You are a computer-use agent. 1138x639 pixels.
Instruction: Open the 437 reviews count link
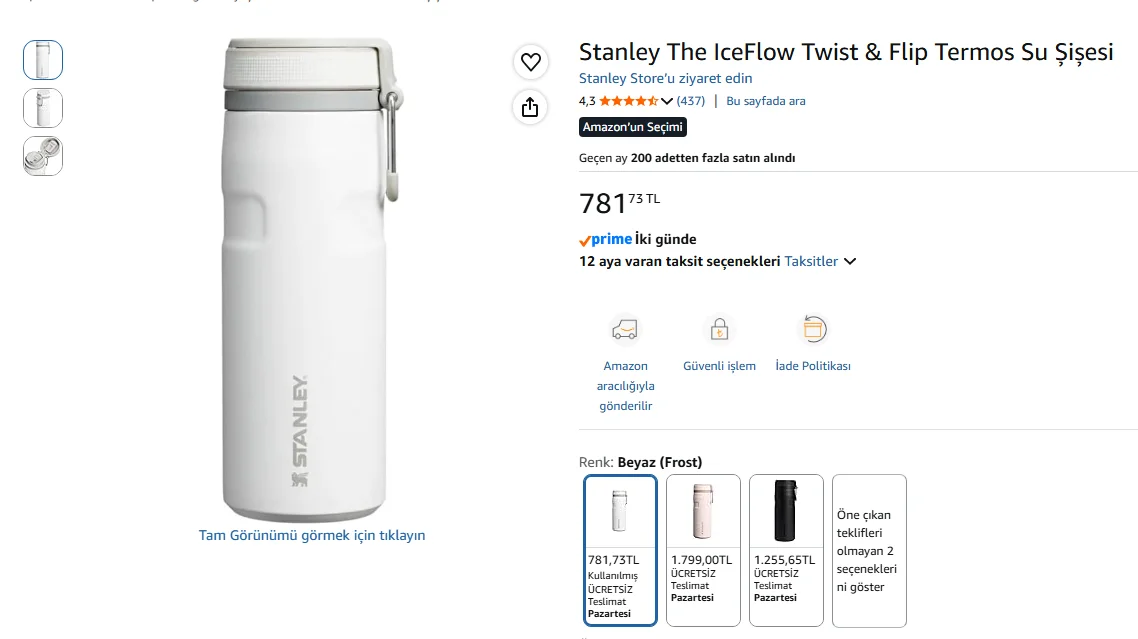691,101
